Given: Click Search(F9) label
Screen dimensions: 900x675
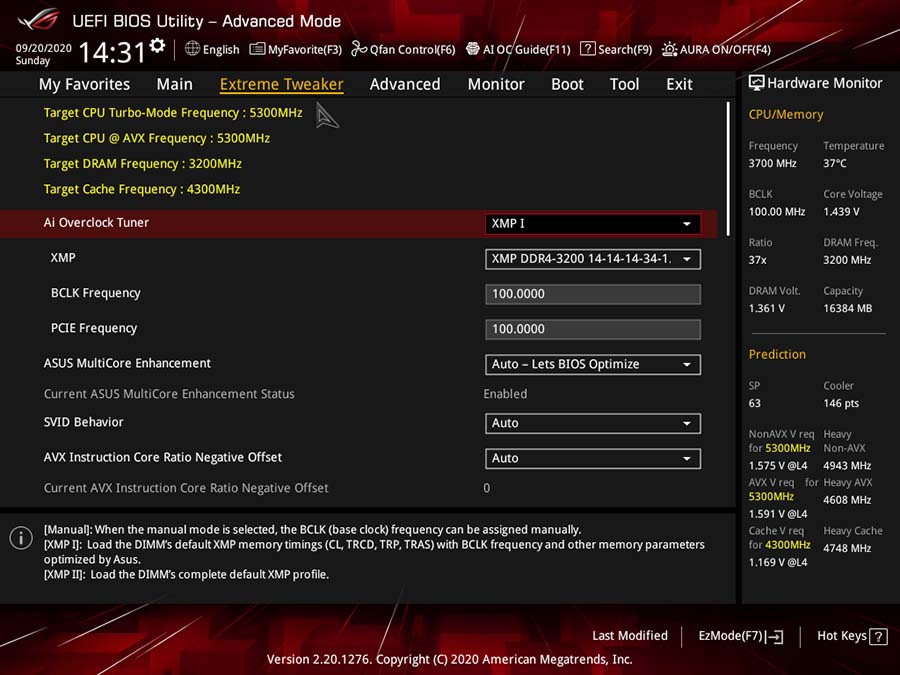Looking at the screenshot, I should tap(624, 50).
